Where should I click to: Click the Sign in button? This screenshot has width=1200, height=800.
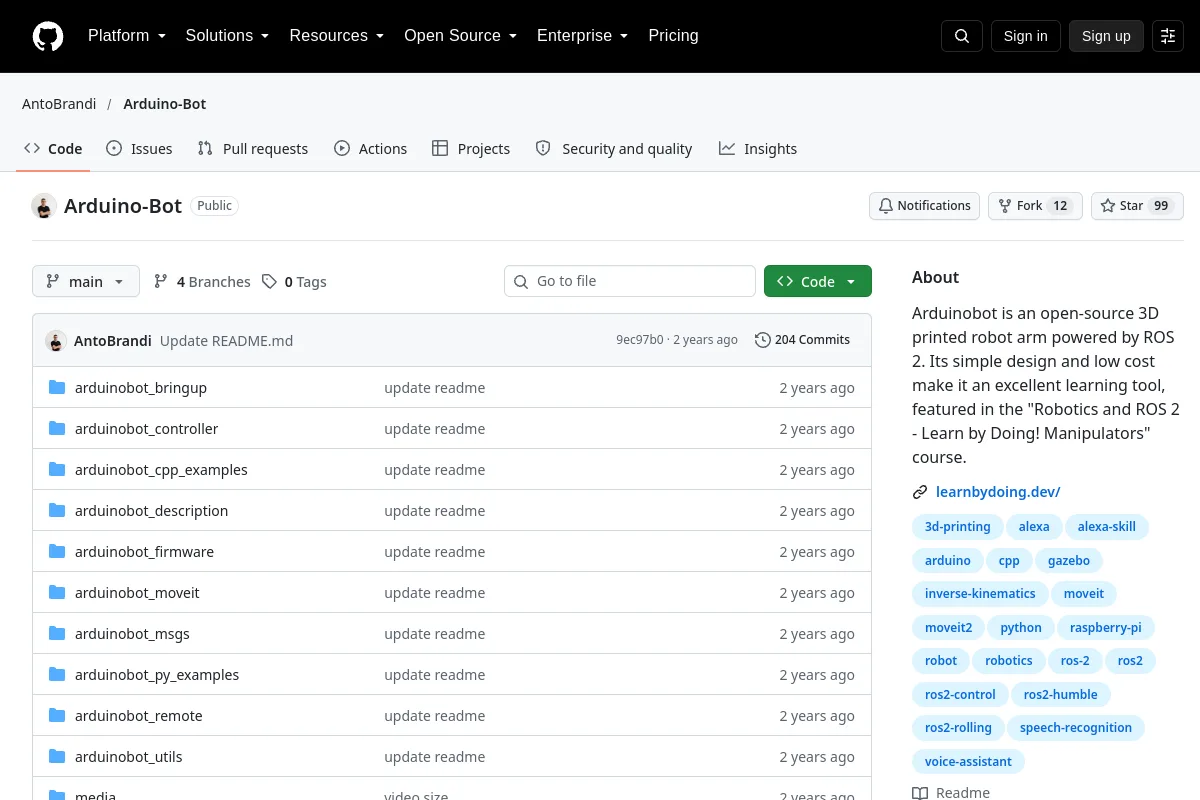coord(1026,36)
